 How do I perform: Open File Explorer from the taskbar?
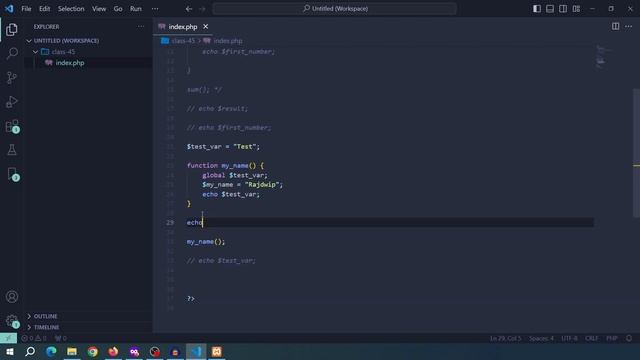click(72, 351)
